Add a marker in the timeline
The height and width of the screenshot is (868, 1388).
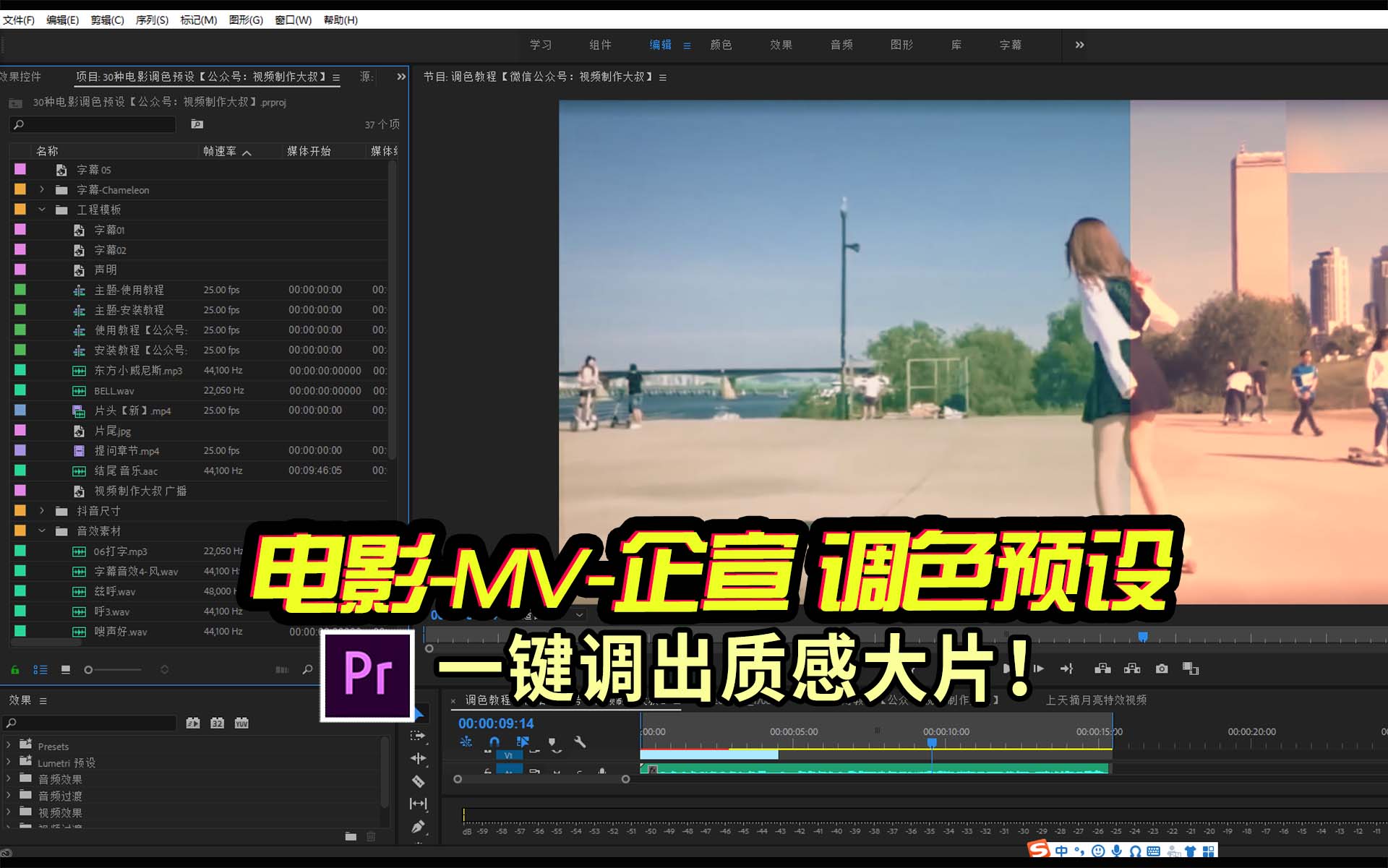coord(552,742)
